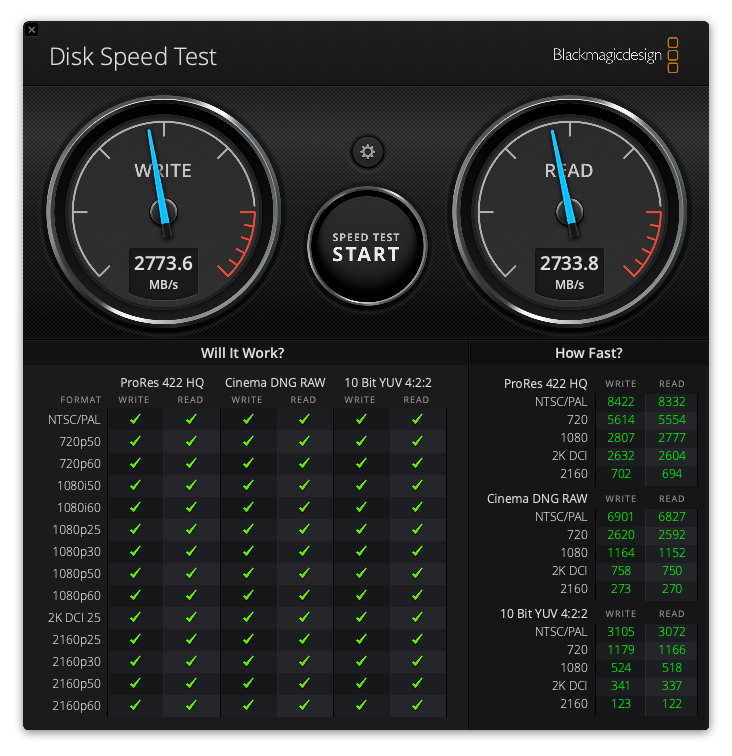The height and width of the screenshot is (756, 732).
Task: Click the Cinema DNG RAW column header in Will It Work
Action: [x=275, y=383]
